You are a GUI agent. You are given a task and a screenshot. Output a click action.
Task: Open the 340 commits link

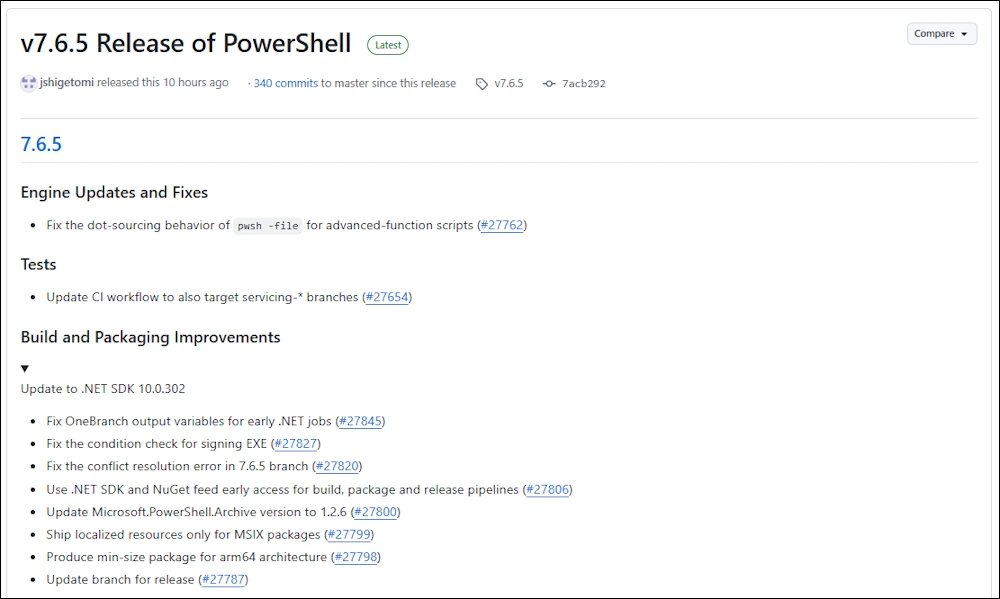(x=286, y=83)
